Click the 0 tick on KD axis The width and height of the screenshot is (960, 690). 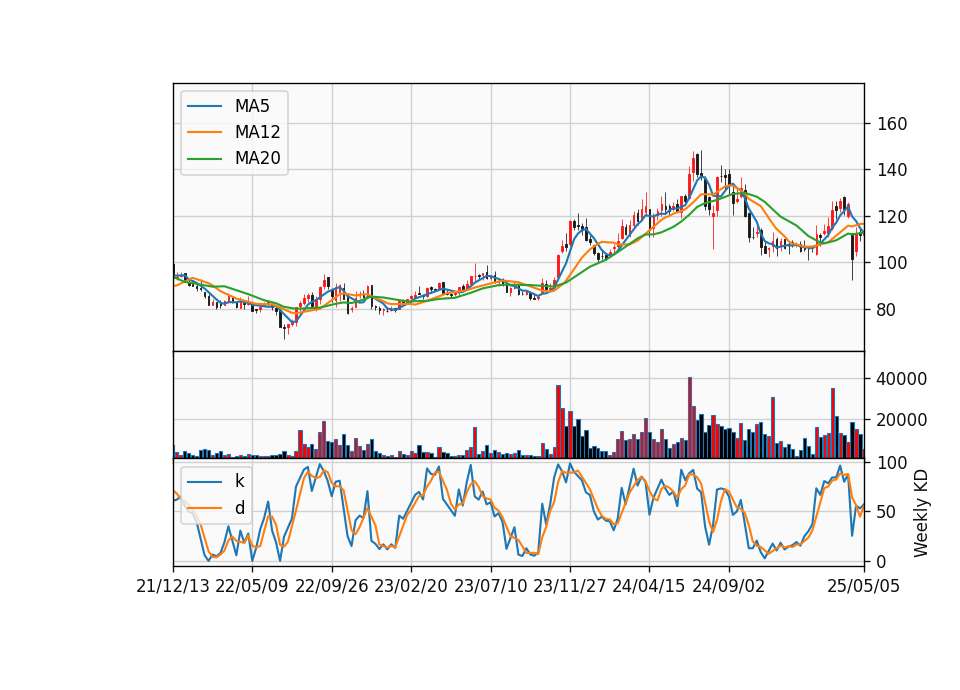coord(882,561)
